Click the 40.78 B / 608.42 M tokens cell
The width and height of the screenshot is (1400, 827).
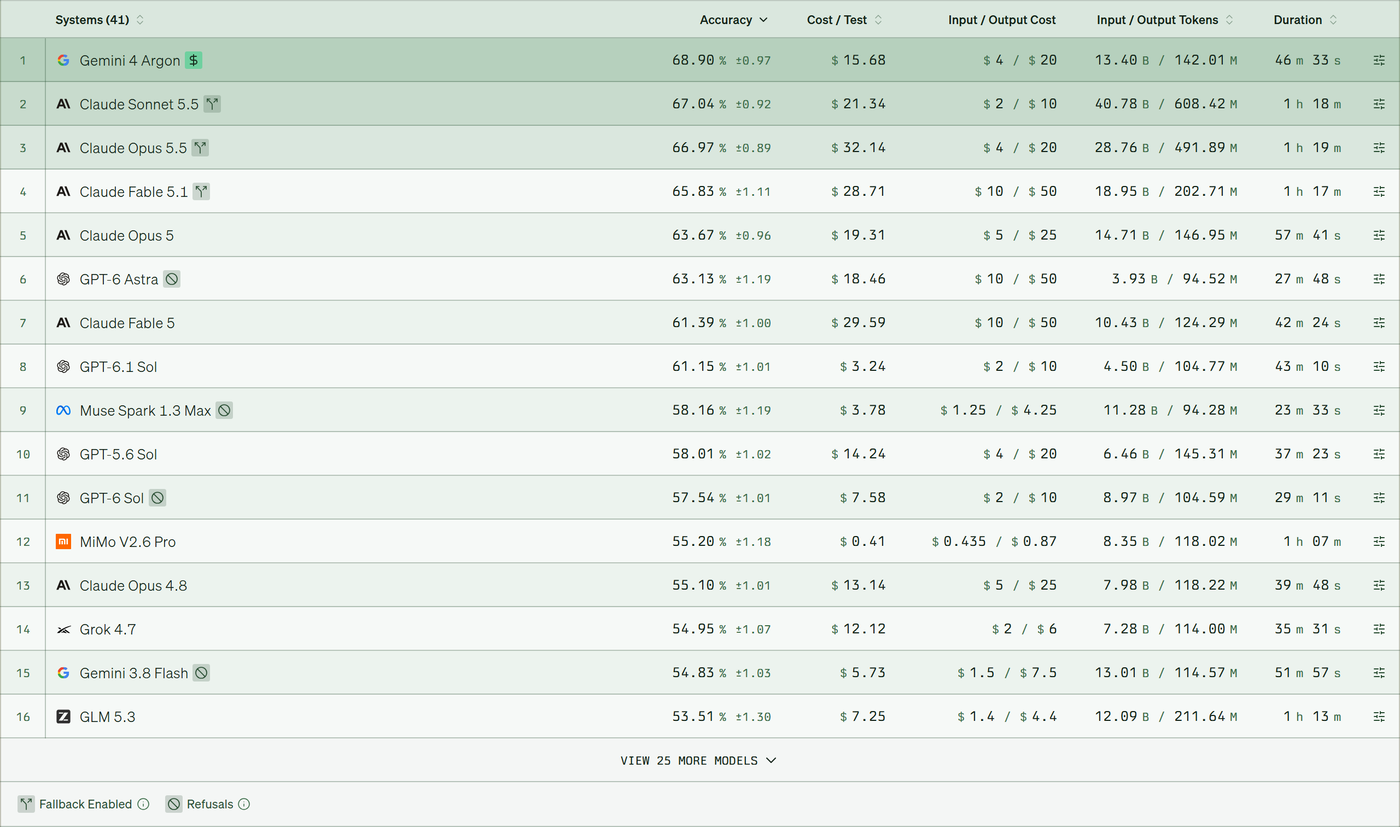point(1166,104)
